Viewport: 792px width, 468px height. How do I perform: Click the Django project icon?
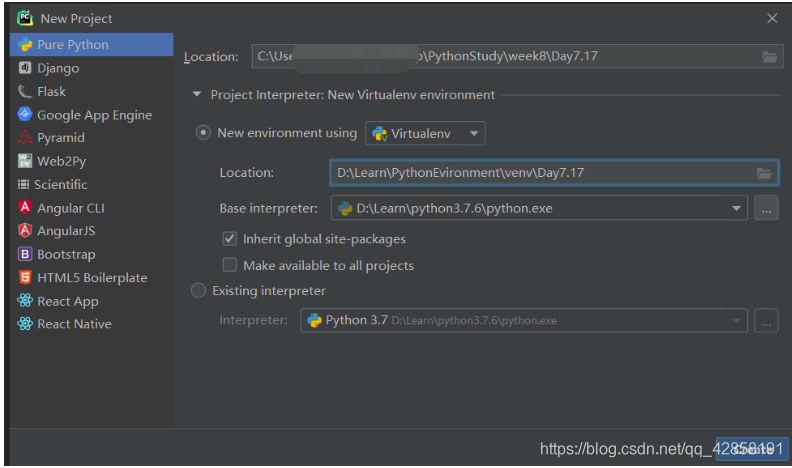(x=25, y=68)
